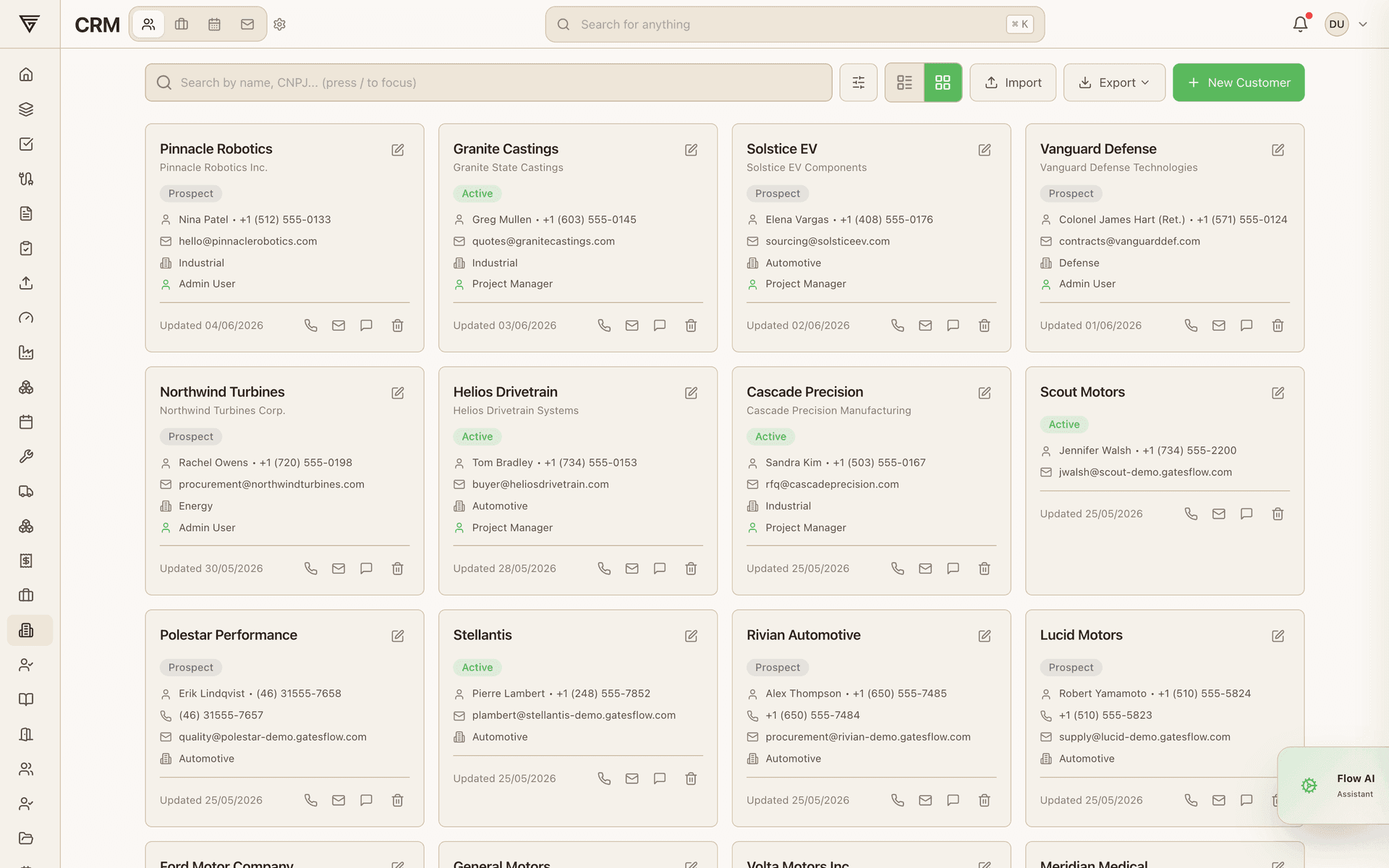Image resolution: width=1389 pixels, height=868 pixels.
Task: Open the filter options button
Action: pyautogui.click(x=859, y=82)
